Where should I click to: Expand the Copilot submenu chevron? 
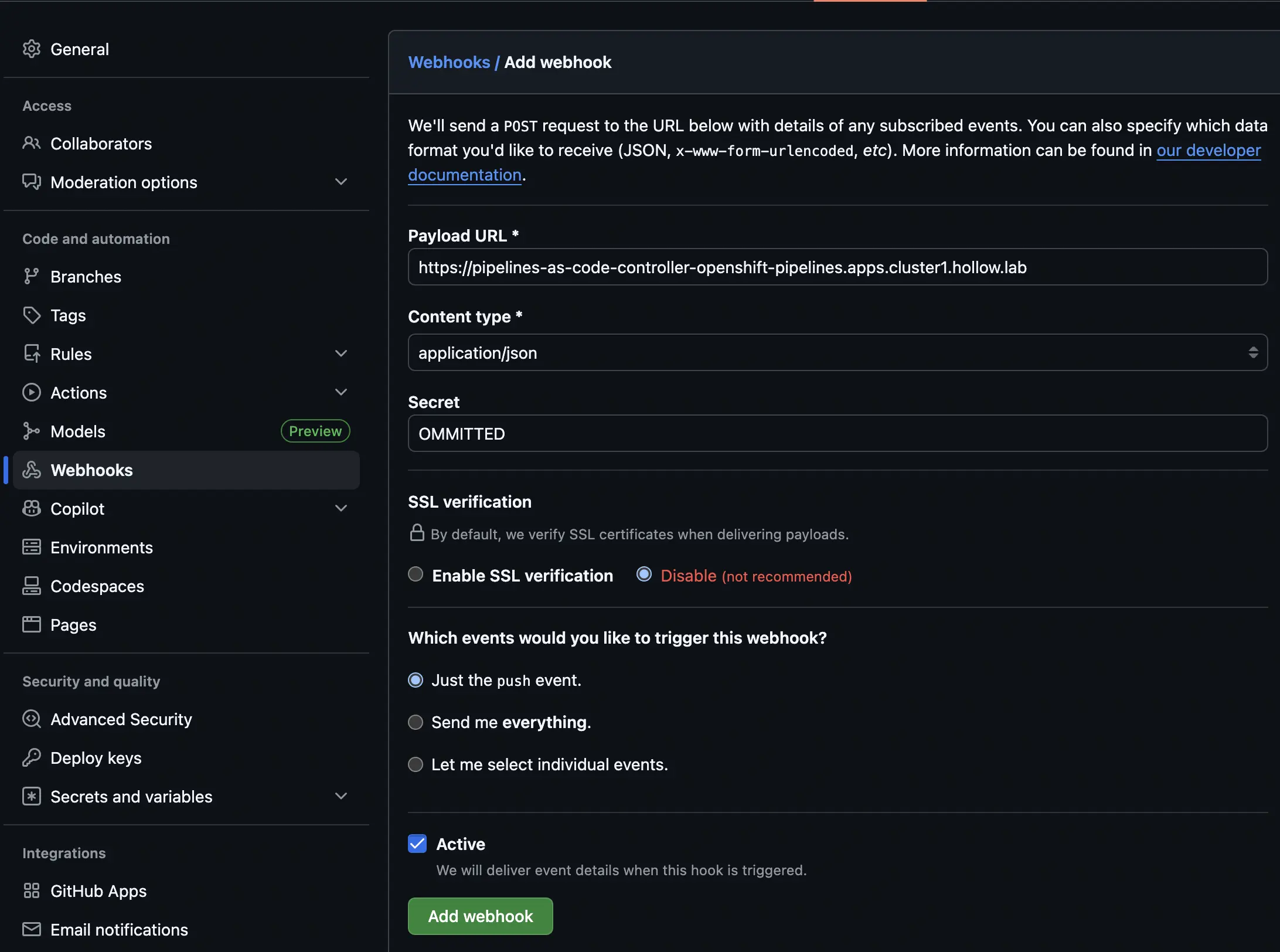point(341,508)
